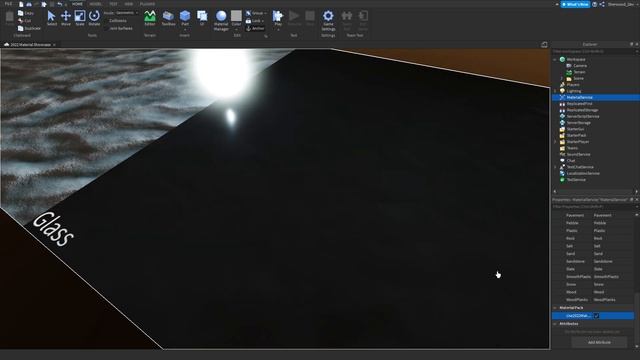This screenshot has width=640, height=360.
Task: Switch to the TEST ribbon tab
Action: (113, 4)
